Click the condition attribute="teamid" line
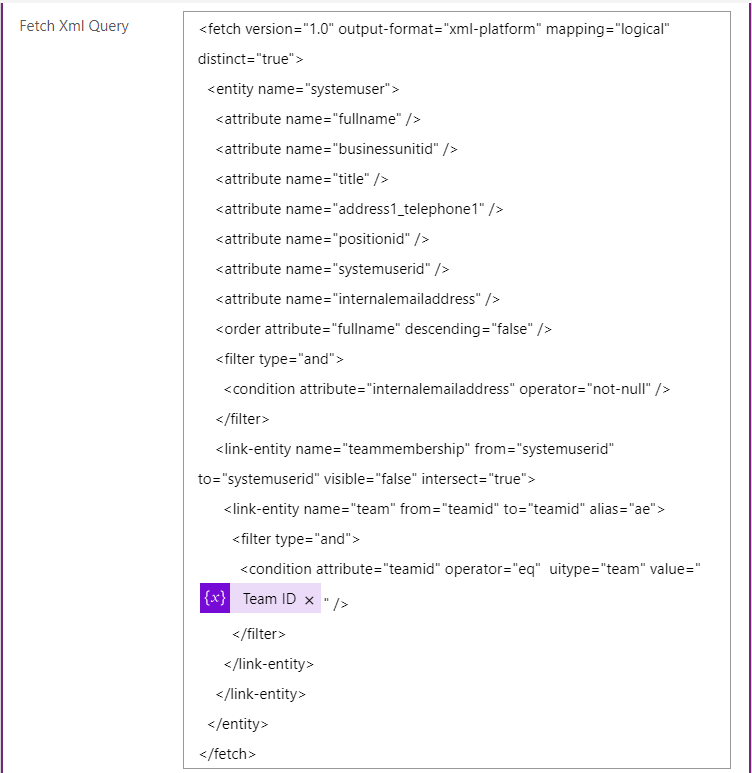The width and height of the screenshot is (752, 773). click(470, 569)
